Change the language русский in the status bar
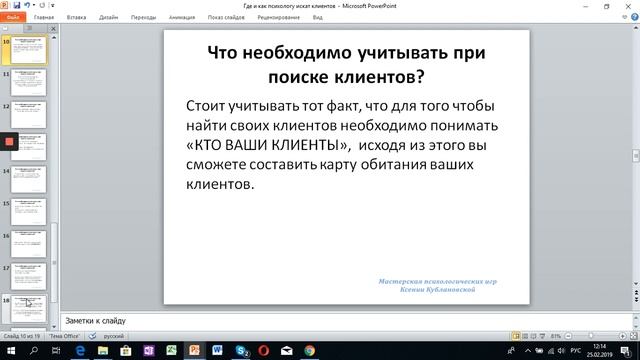 click(x=113, y=336)
